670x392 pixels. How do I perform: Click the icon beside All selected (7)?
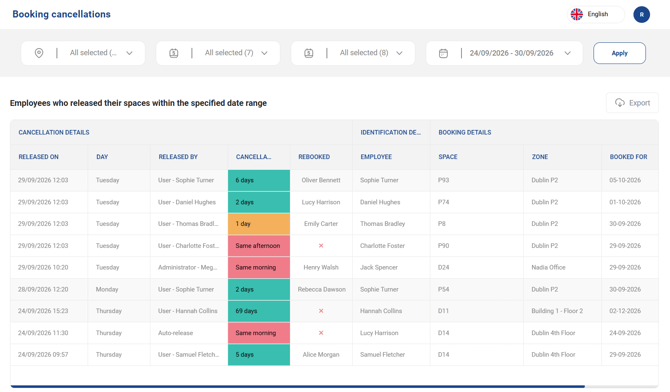tap(173, 53)
